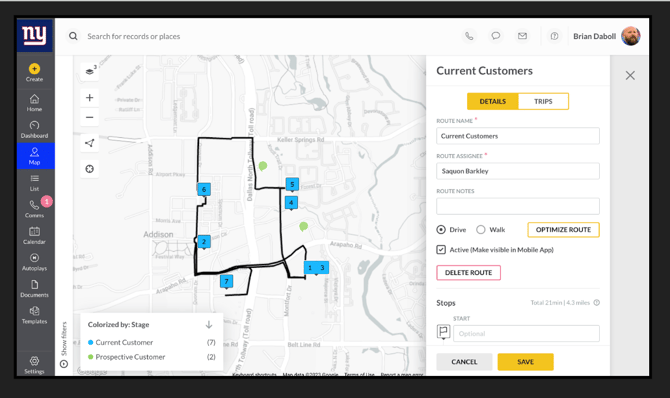This screenshot has width=670, height=398.
Task: Click the OPTIMIZE ROUTE button
Action: 563,230
